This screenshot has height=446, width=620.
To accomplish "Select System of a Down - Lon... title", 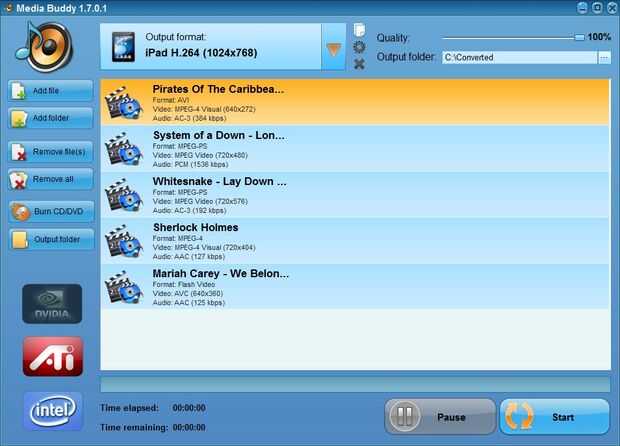I will click(x=219, y=135).
